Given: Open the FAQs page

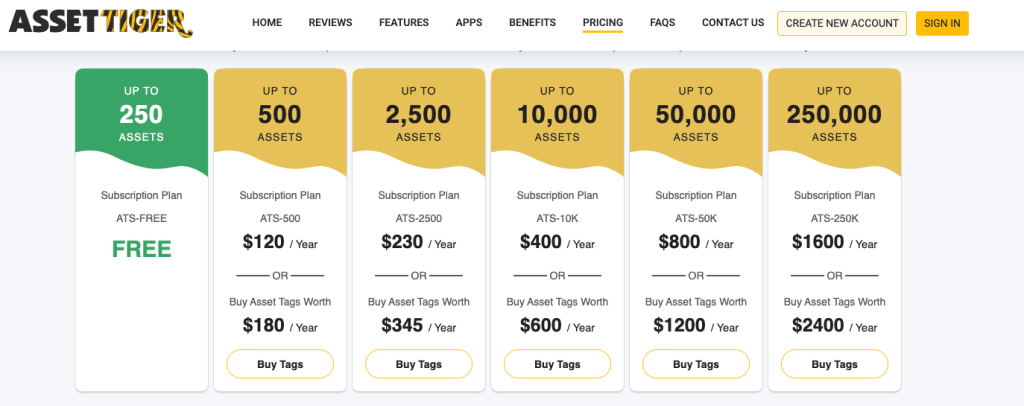Looking at the screenshot, I should [662, 23].
